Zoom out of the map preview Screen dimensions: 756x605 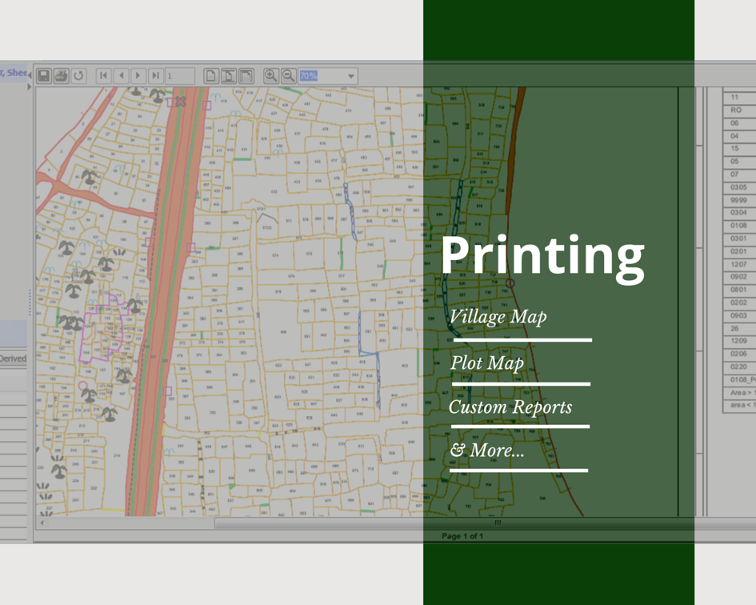[x=288, y=76]
